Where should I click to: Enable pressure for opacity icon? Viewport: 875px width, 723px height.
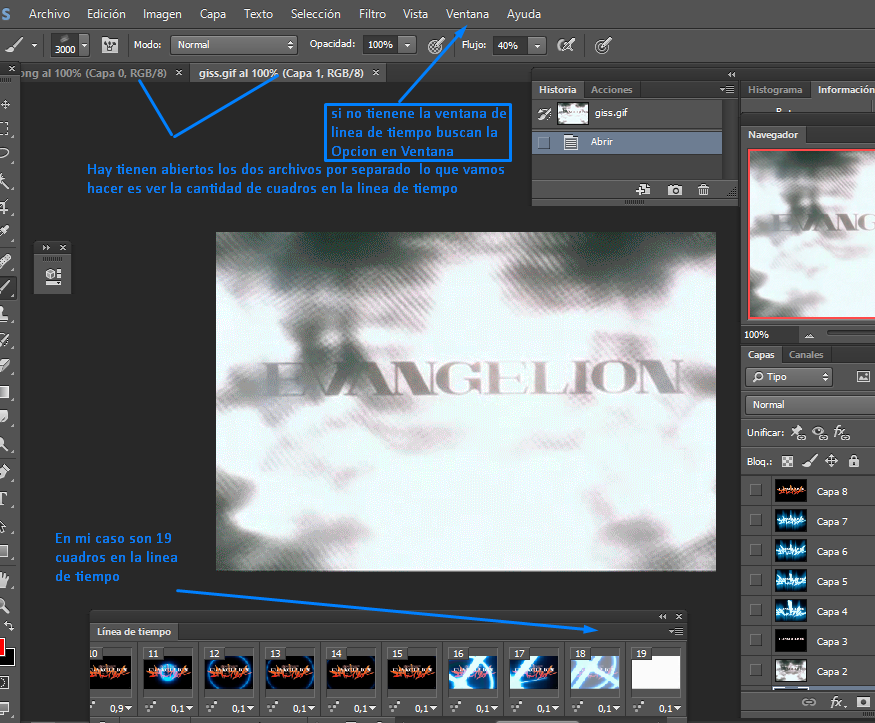435,45
